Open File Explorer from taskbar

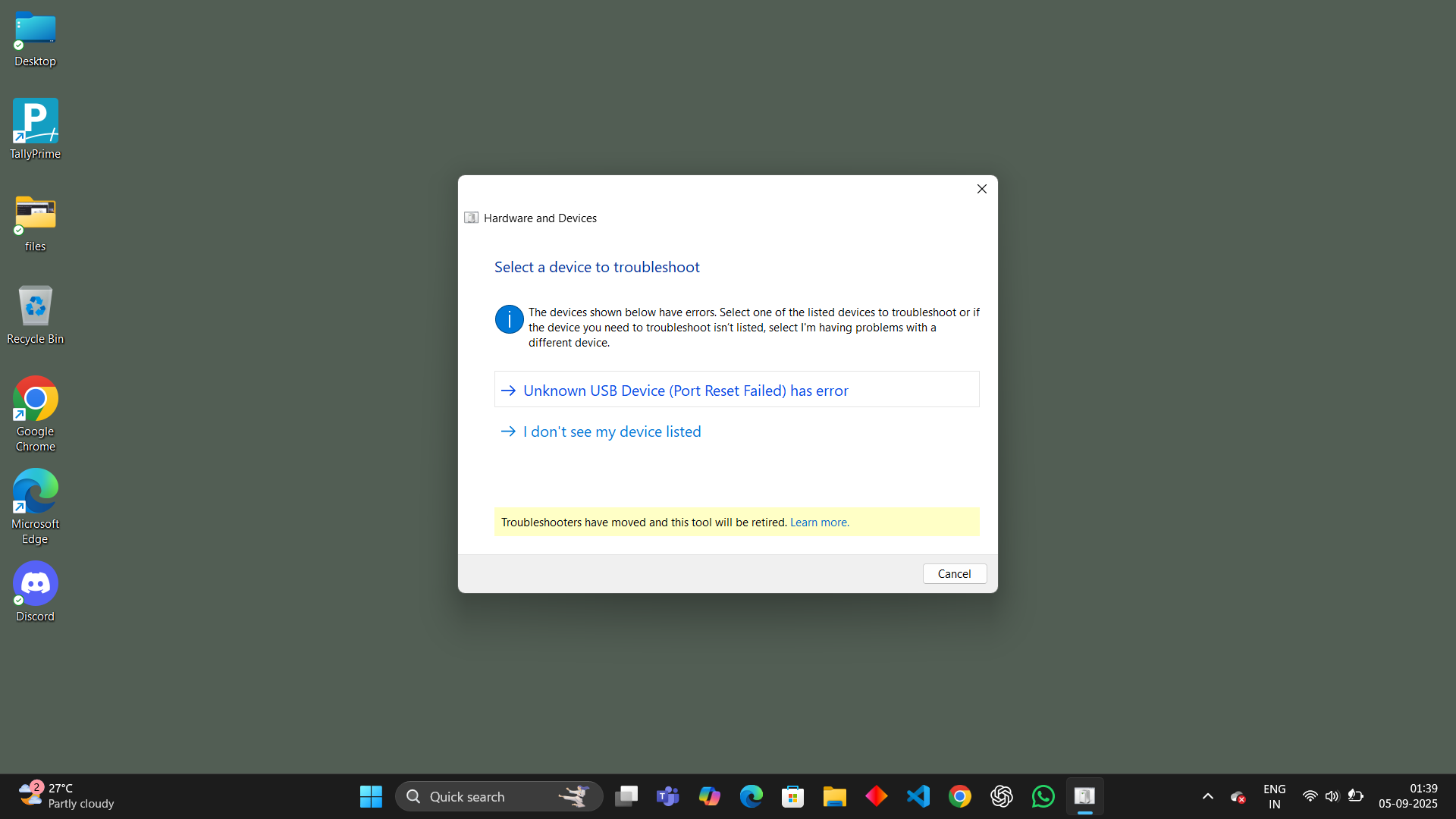[x=834, y=796]
